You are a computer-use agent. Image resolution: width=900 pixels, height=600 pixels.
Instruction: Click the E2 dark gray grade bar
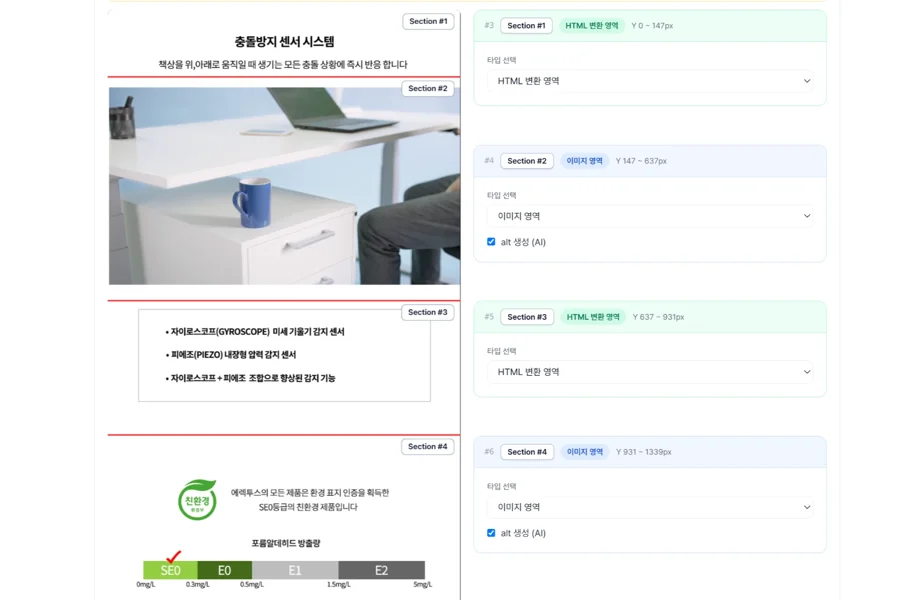381,570
